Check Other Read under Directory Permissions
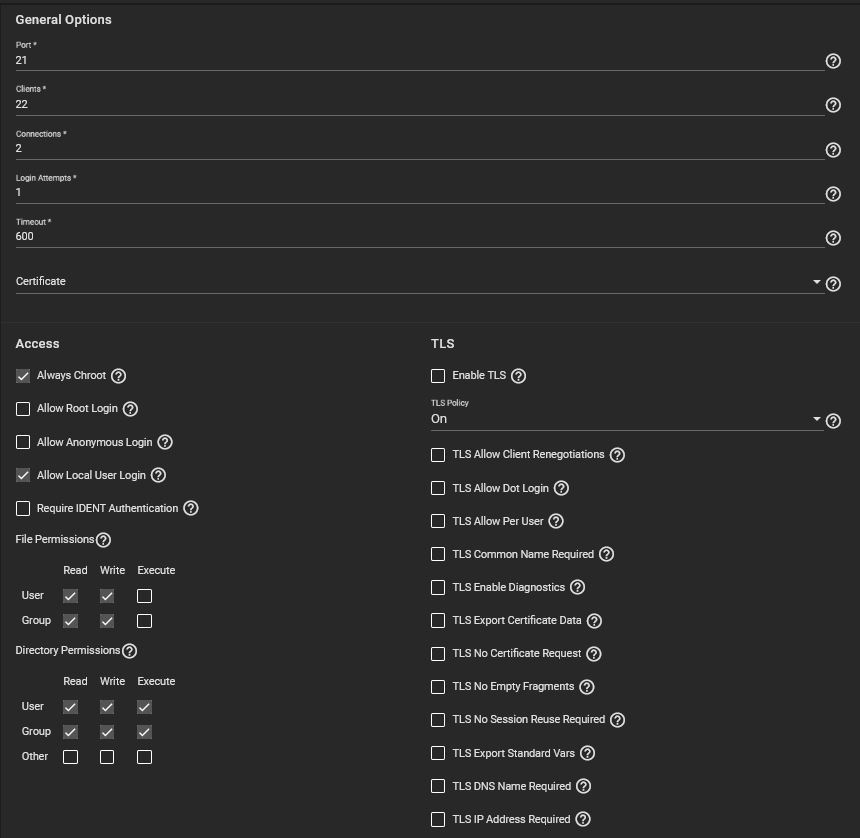This screenshot has width=860, height=838. (70, 757)
